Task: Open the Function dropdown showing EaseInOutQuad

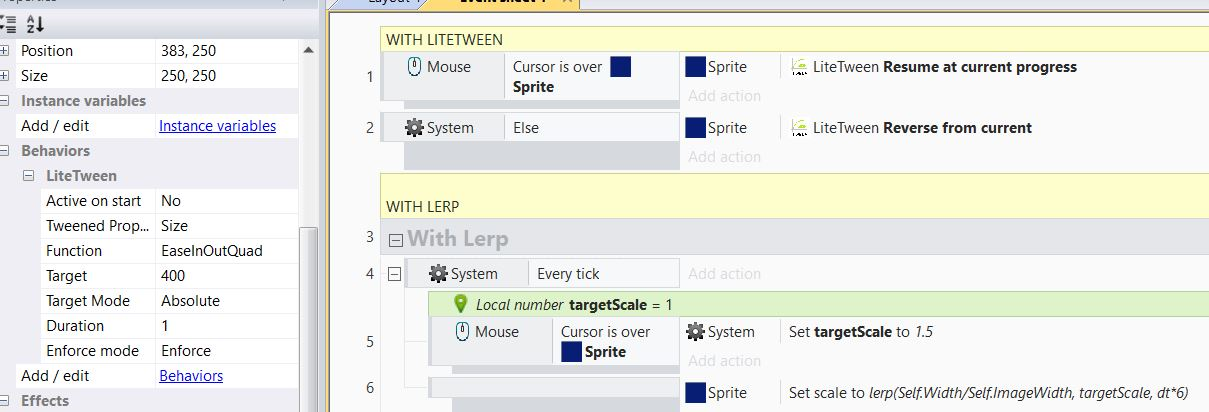Action: pyautogui.click(x=226, y=251)
